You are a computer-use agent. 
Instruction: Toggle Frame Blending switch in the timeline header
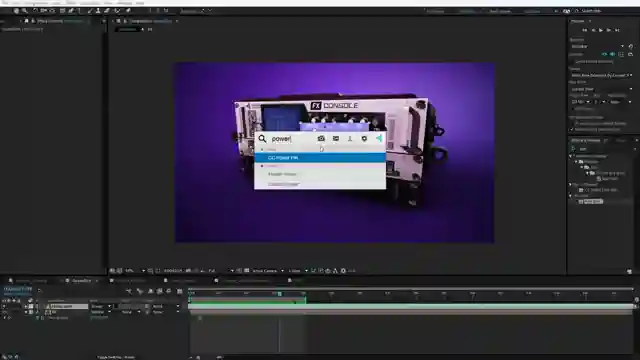(x=160, y=291)
